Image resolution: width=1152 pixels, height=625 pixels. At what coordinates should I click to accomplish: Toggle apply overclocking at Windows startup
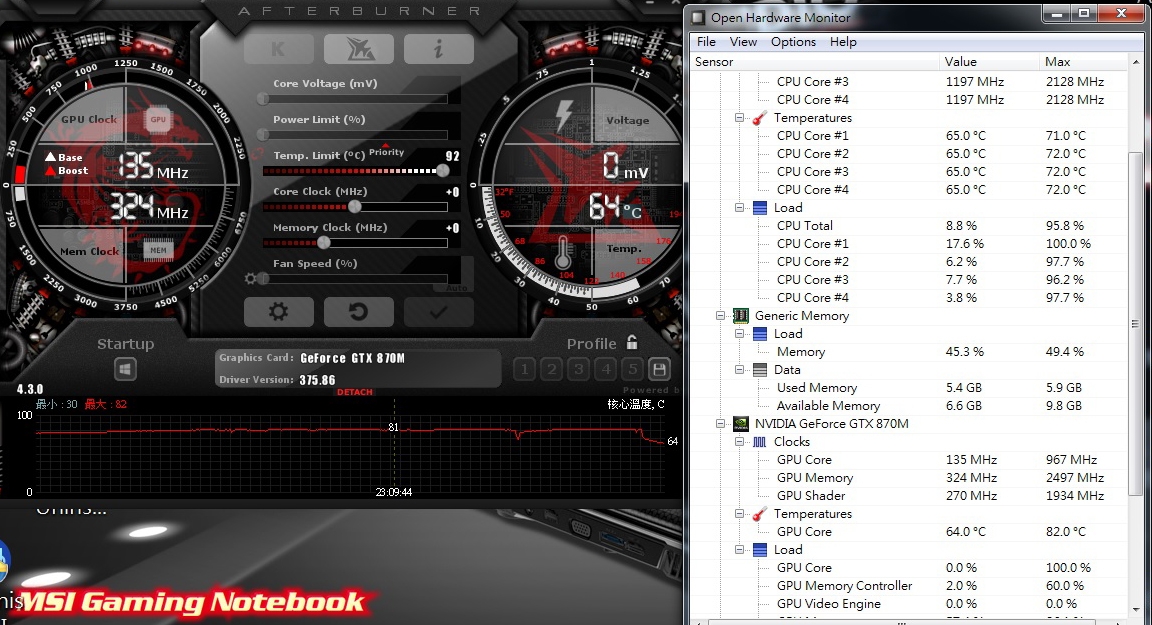click(x=125, y=369)
